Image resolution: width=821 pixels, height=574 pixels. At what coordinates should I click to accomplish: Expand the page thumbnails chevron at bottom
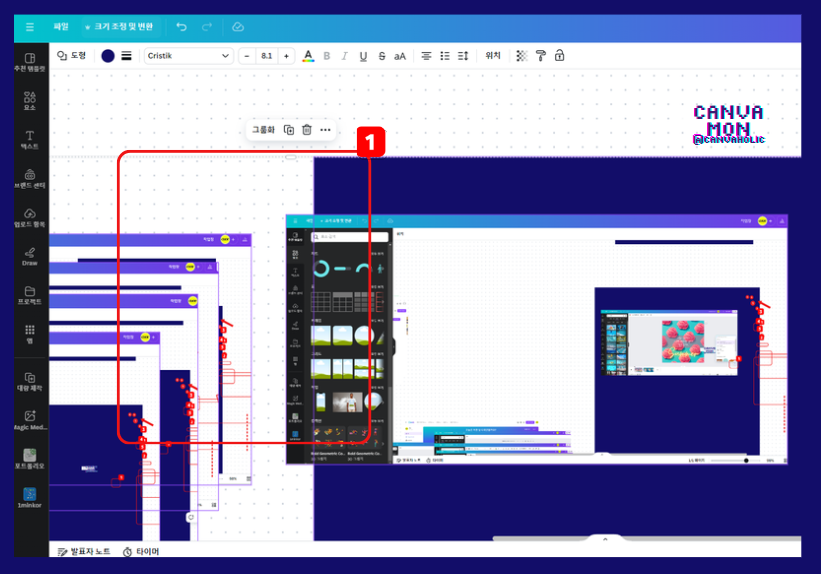point(605,539)
